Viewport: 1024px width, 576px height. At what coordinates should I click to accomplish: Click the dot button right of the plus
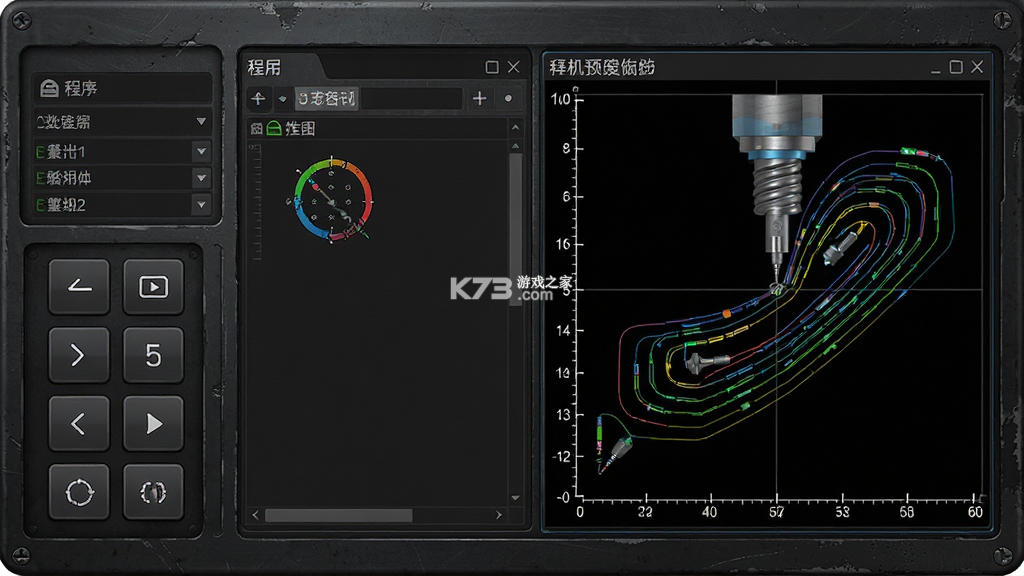click(508, 99)
